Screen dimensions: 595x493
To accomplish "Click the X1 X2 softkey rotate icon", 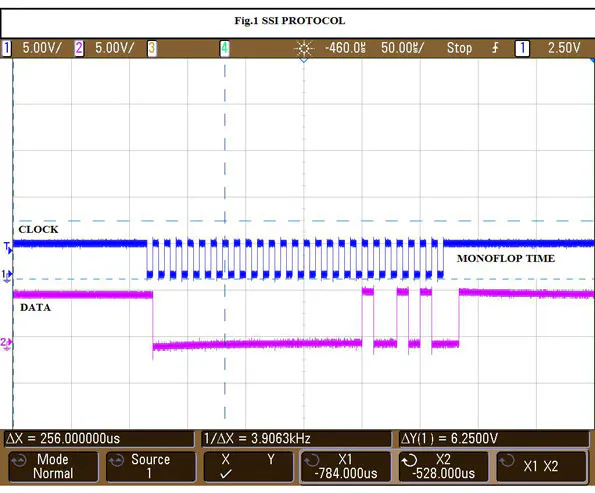I will 507,461.
